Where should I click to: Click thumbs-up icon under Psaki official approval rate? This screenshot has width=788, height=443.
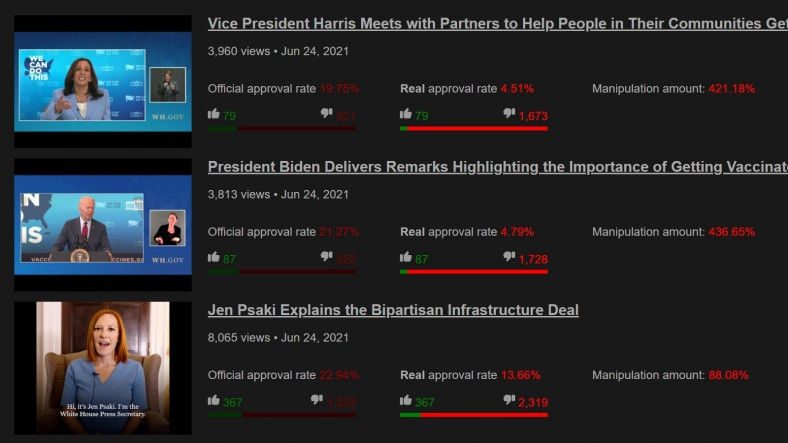(213, 400)
